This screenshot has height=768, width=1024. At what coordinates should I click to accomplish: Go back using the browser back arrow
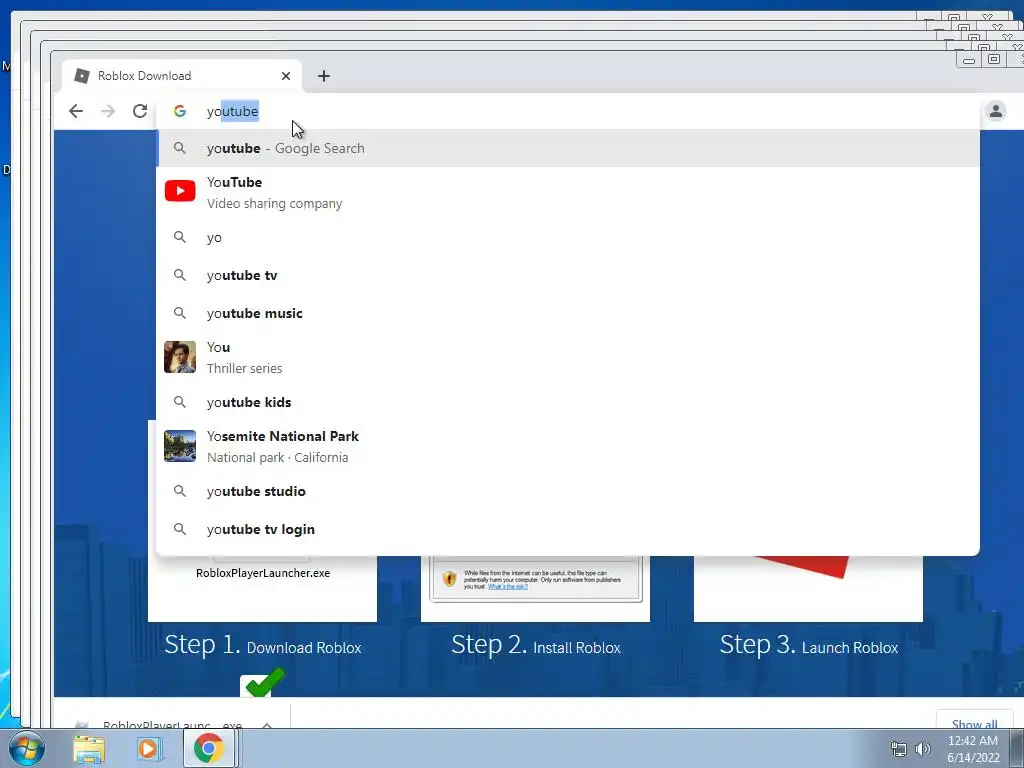pos(76,111)
